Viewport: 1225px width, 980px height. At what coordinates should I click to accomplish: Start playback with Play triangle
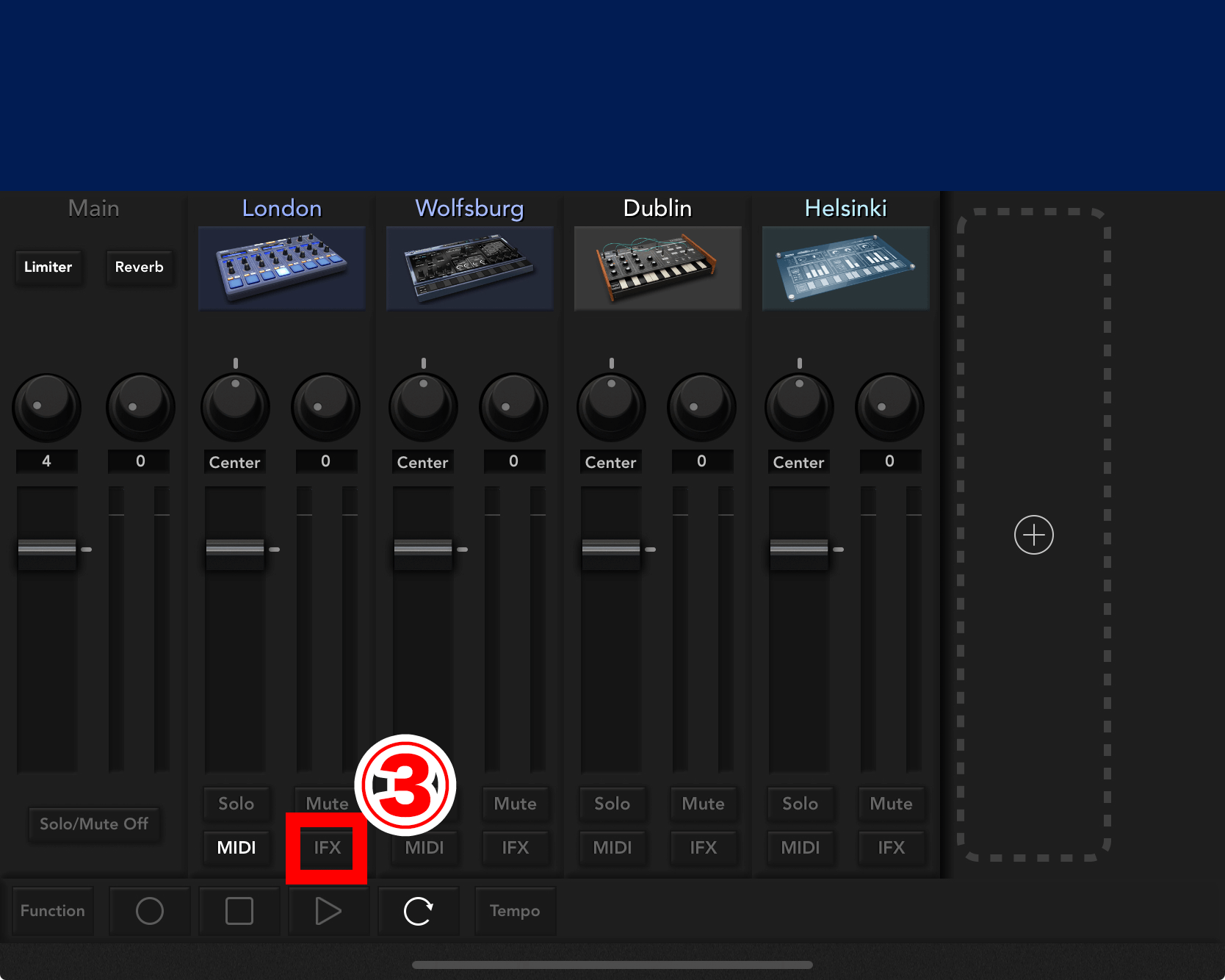click(x=328, y=911)
